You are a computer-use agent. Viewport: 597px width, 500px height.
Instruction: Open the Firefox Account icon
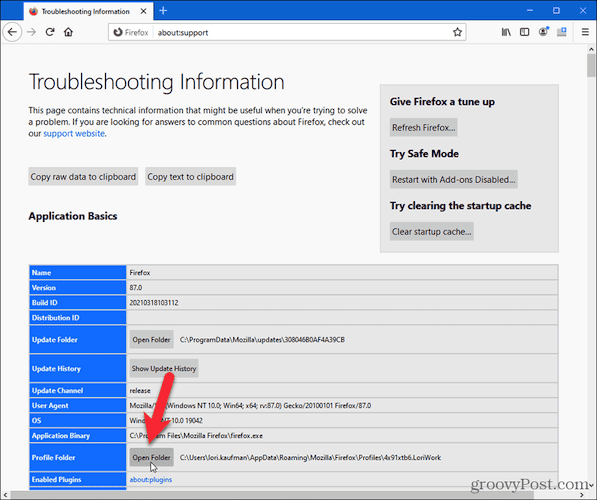coord(543,32)
